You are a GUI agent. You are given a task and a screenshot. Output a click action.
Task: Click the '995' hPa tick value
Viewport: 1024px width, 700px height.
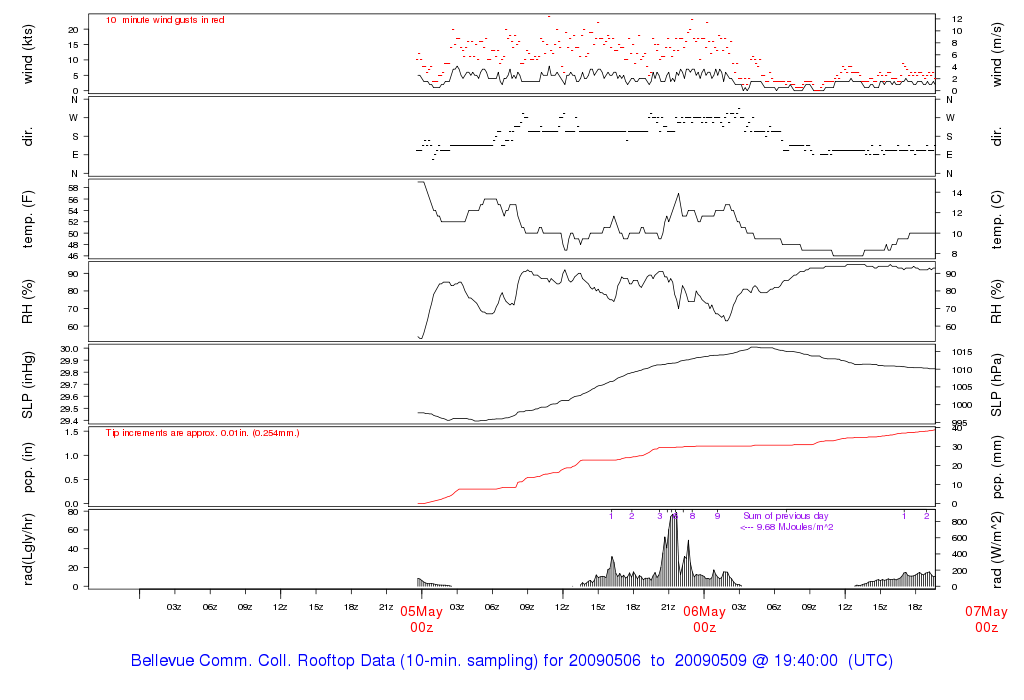pyautogui.click(x=959, y=423)
